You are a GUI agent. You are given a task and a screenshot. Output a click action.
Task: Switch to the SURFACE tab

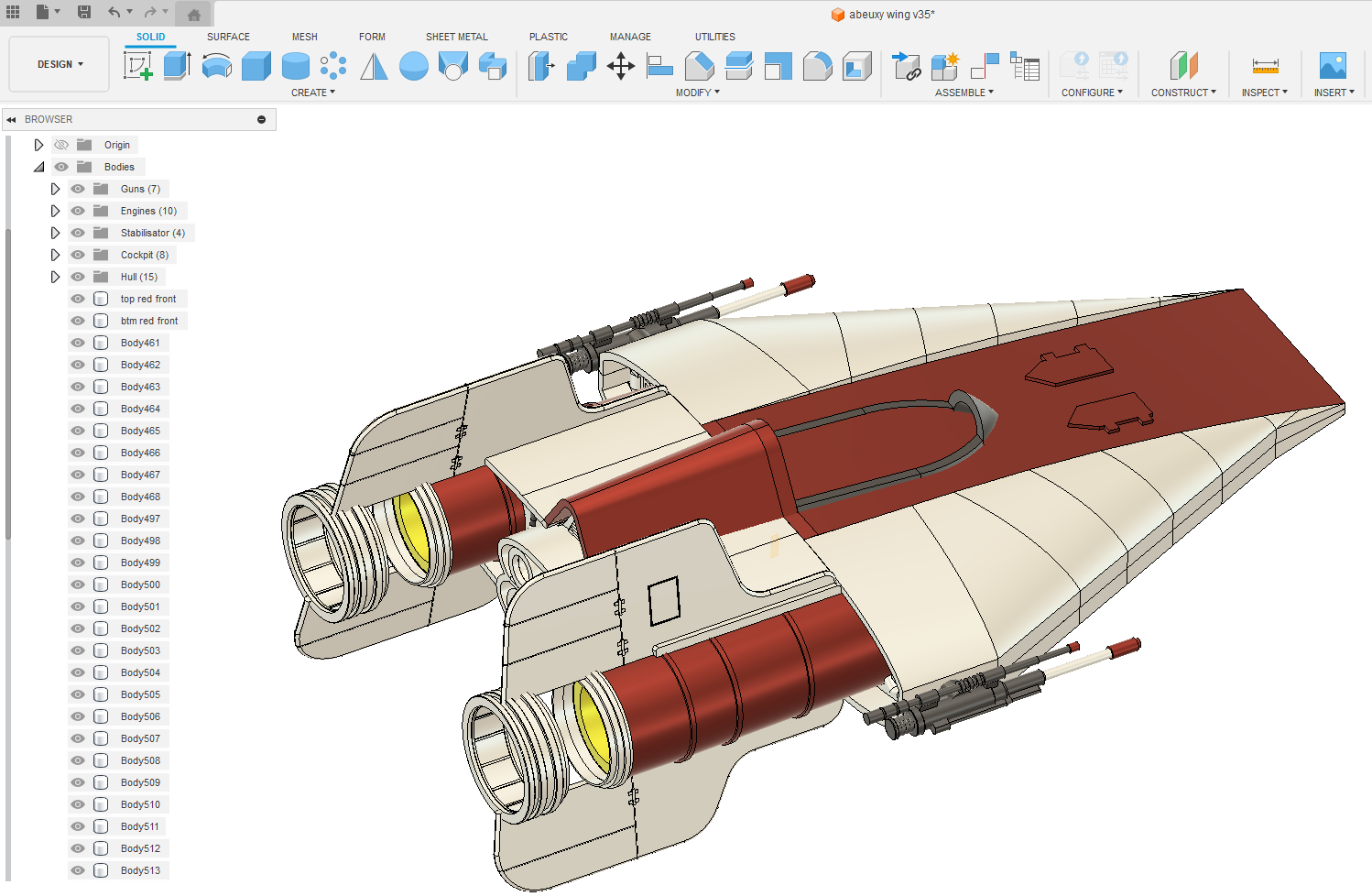click(x=228, y=37)
